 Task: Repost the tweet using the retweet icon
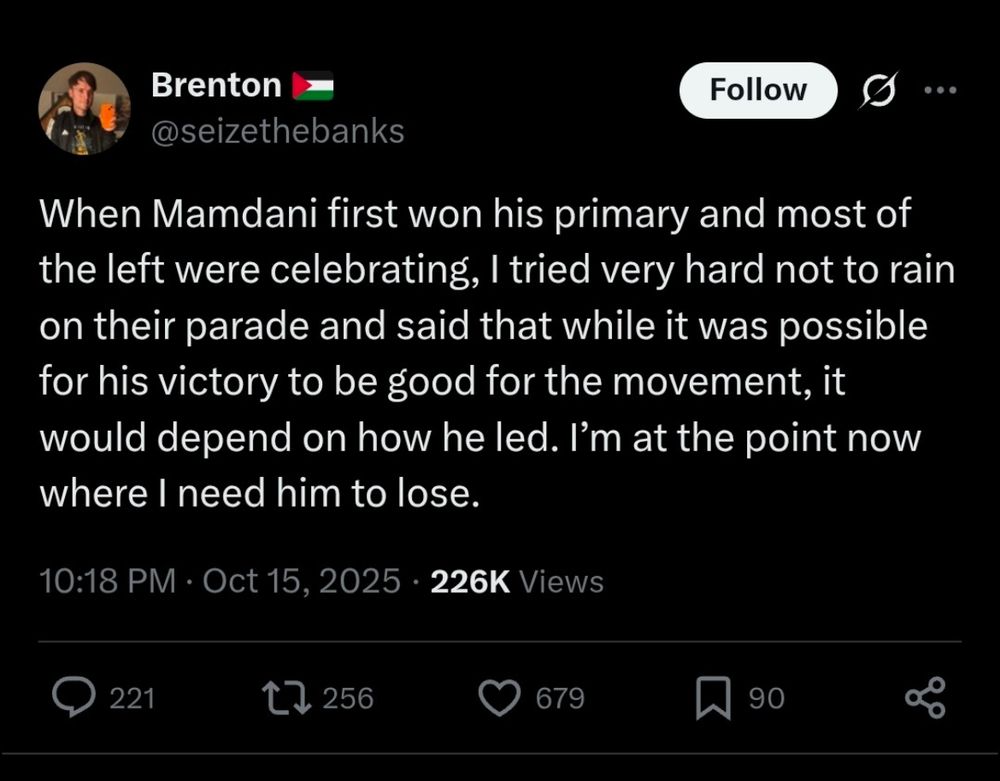pyautogui.click(x=281, y=697)
